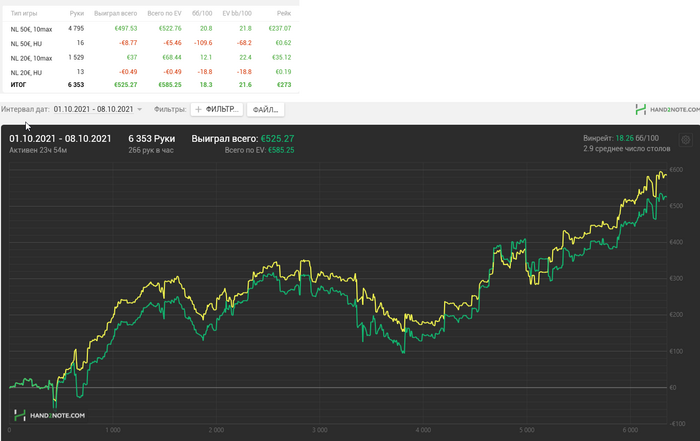Image resolution: width=700 pixels, height=441 pixels.
Task: Click the 2.9 среднее число столов label
Action: [x=627, y=149]
